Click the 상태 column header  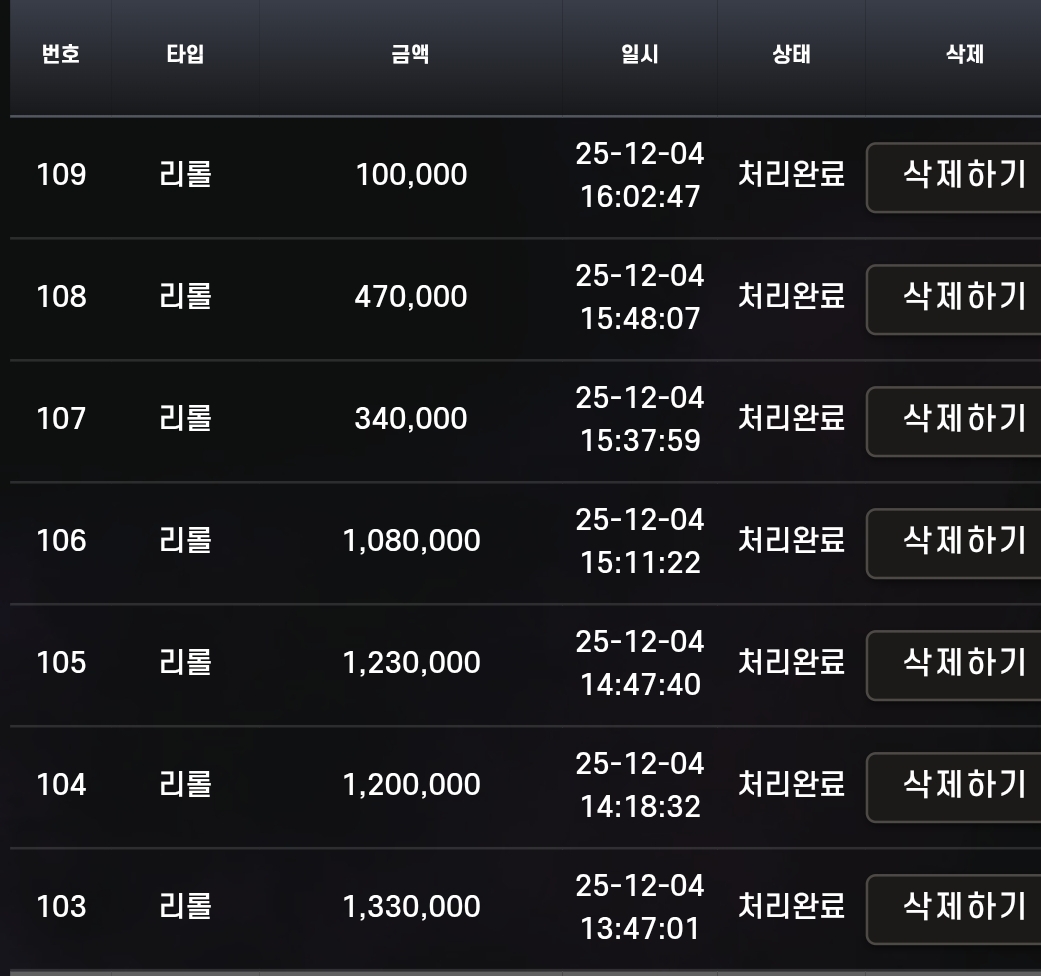coord(791,57)
